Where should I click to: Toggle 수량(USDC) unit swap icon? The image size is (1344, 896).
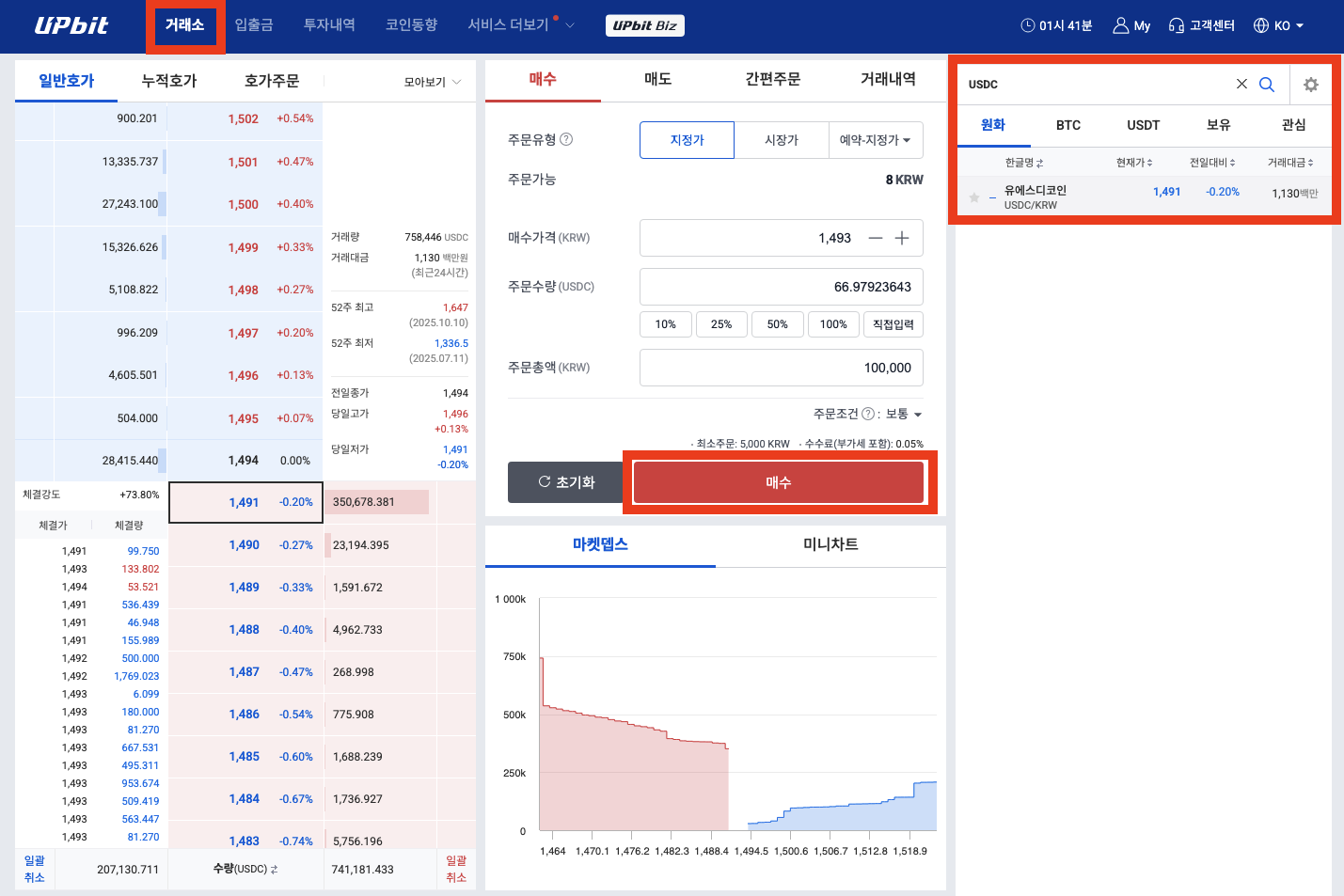[x=274, y=870]
